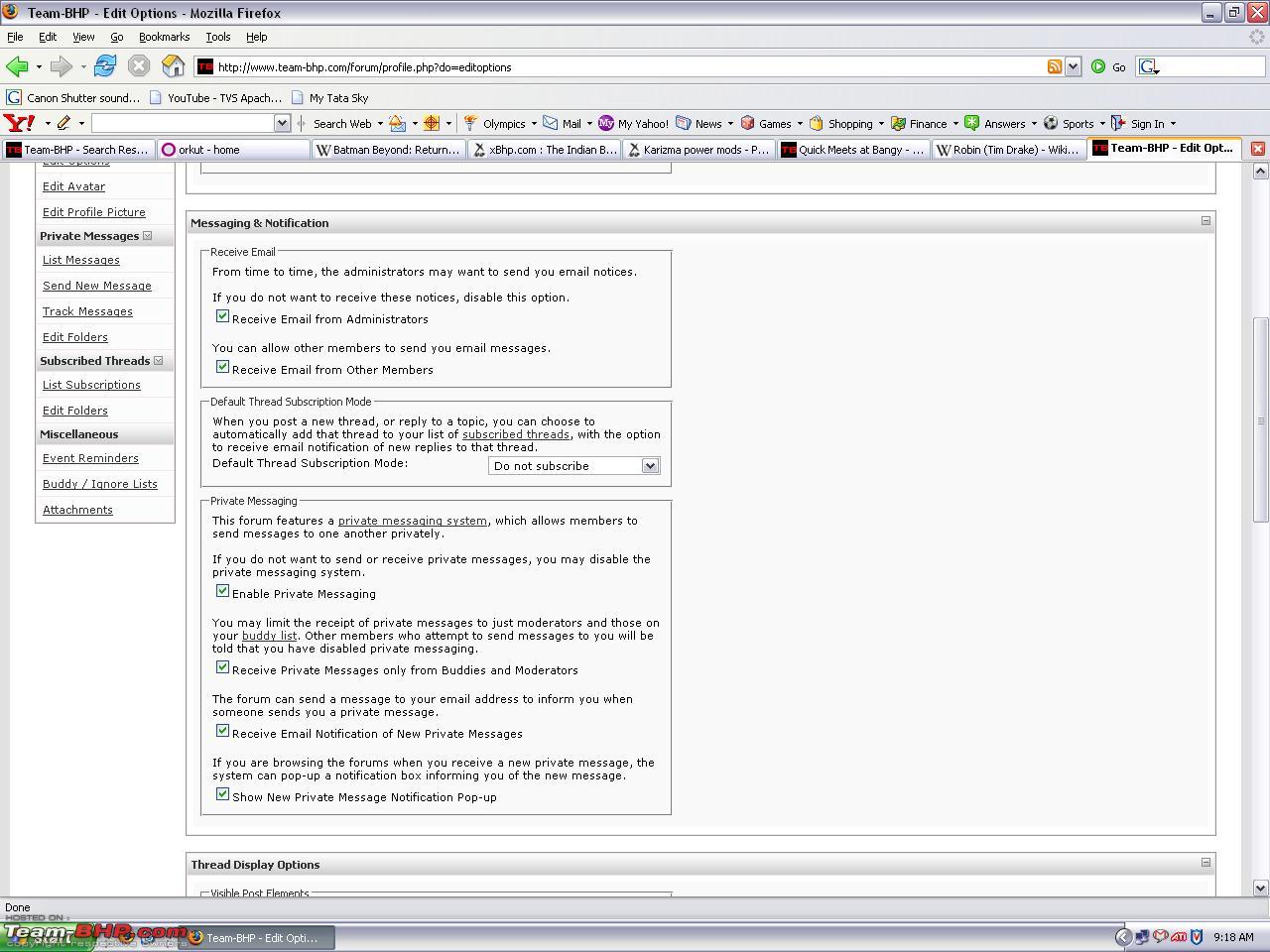The height and width of the screenshot is (952, 1270).
Task: Reload the page with the Refresh icon
Action: 105,66
